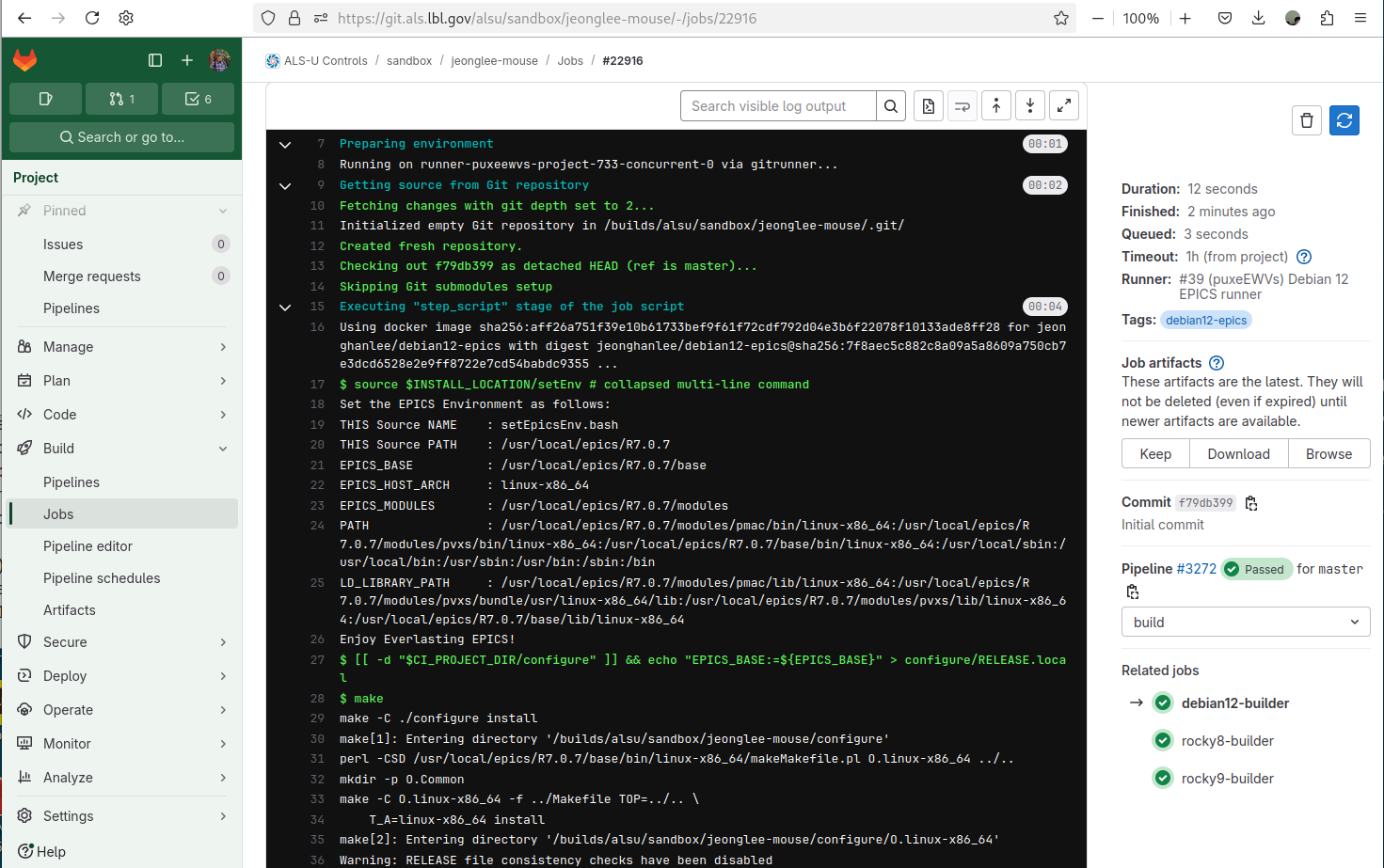Zoom out with browser minus button

pyautogui.click(x=1097, y=18)
